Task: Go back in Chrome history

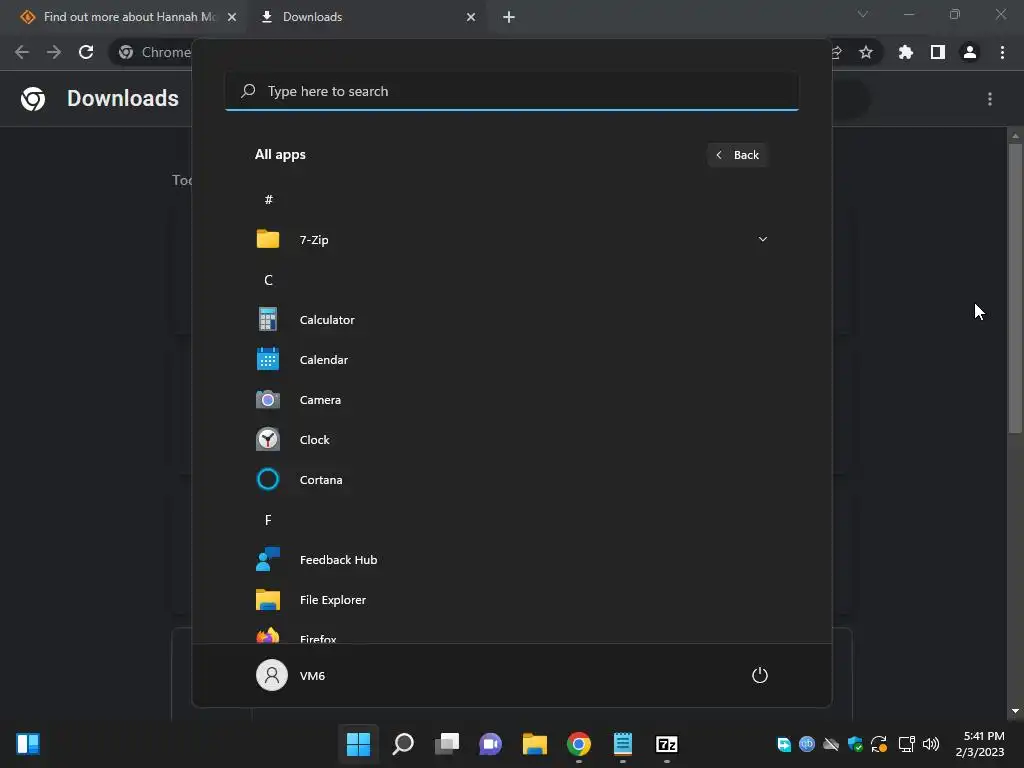Action: click(22, 52)
